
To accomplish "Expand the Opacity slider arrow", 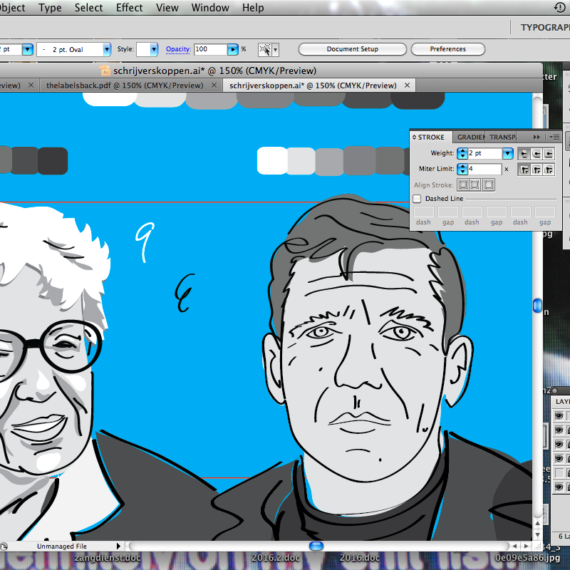I will click(x=233, y=49).
